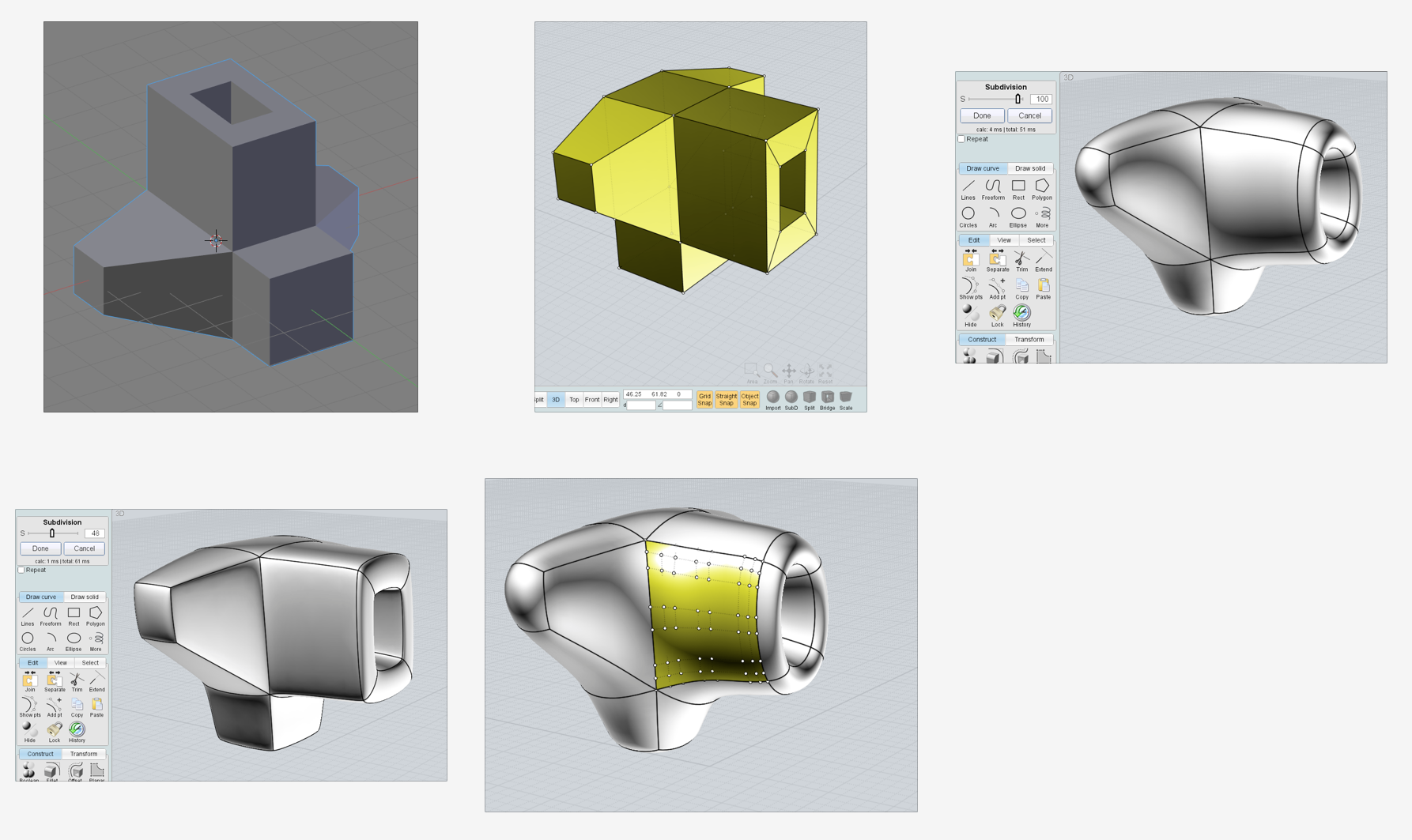This screenshot has height=840, width=1412.
Task: Select the Planar tool
Action: [x=96, y=768]
